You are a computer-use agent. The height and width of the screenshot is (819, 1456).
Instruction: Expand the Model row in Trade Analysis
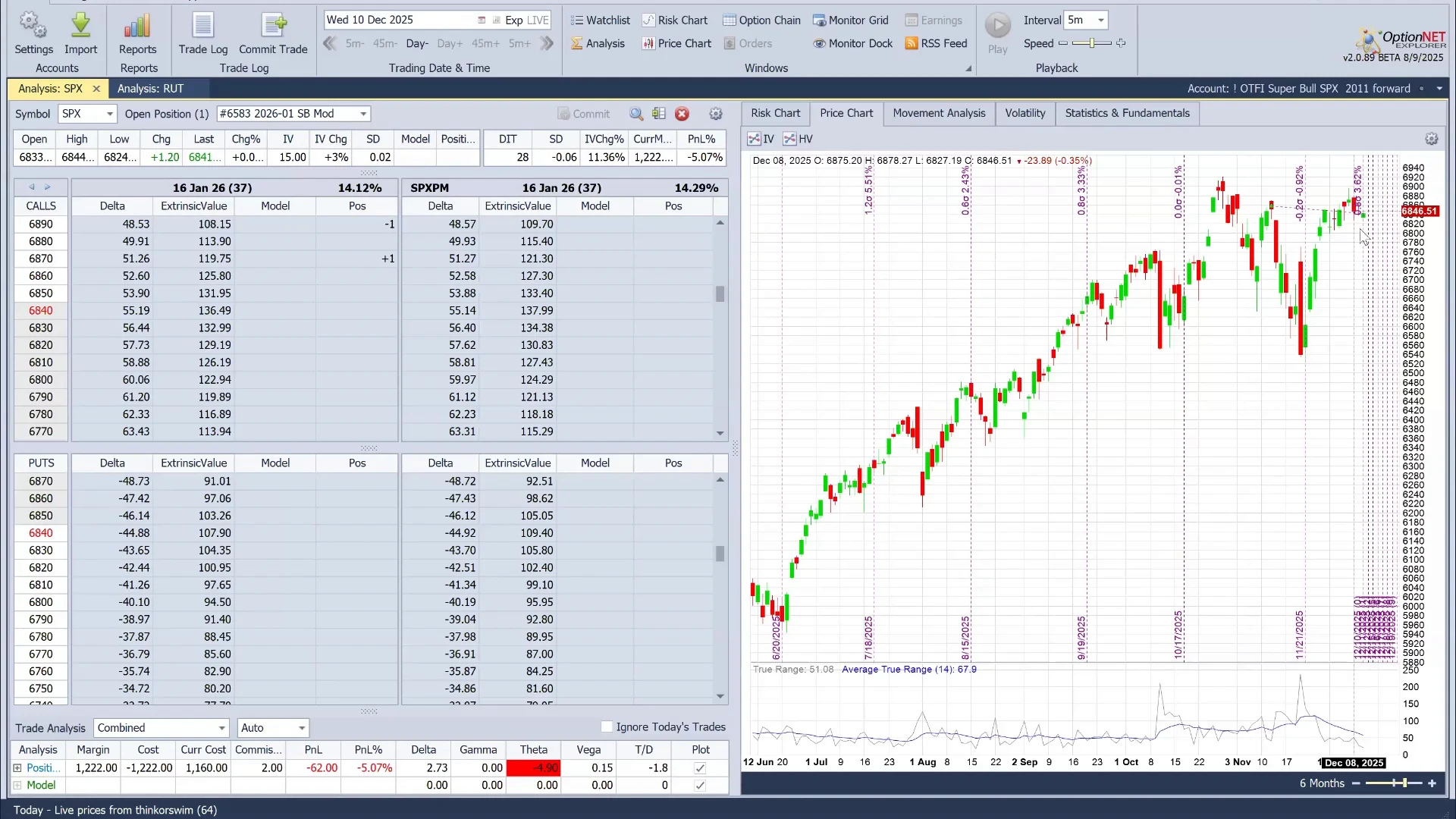pos(17,786)
